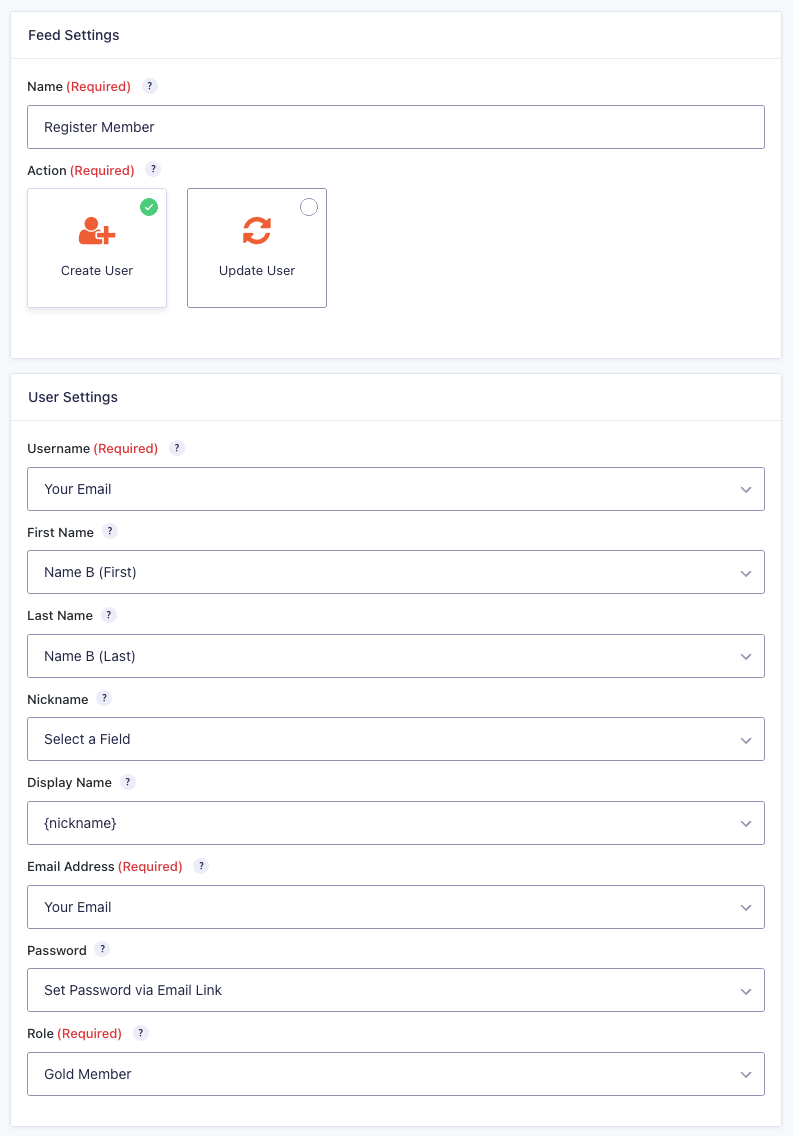Open the Nickname help tooltip

point(104,698)
